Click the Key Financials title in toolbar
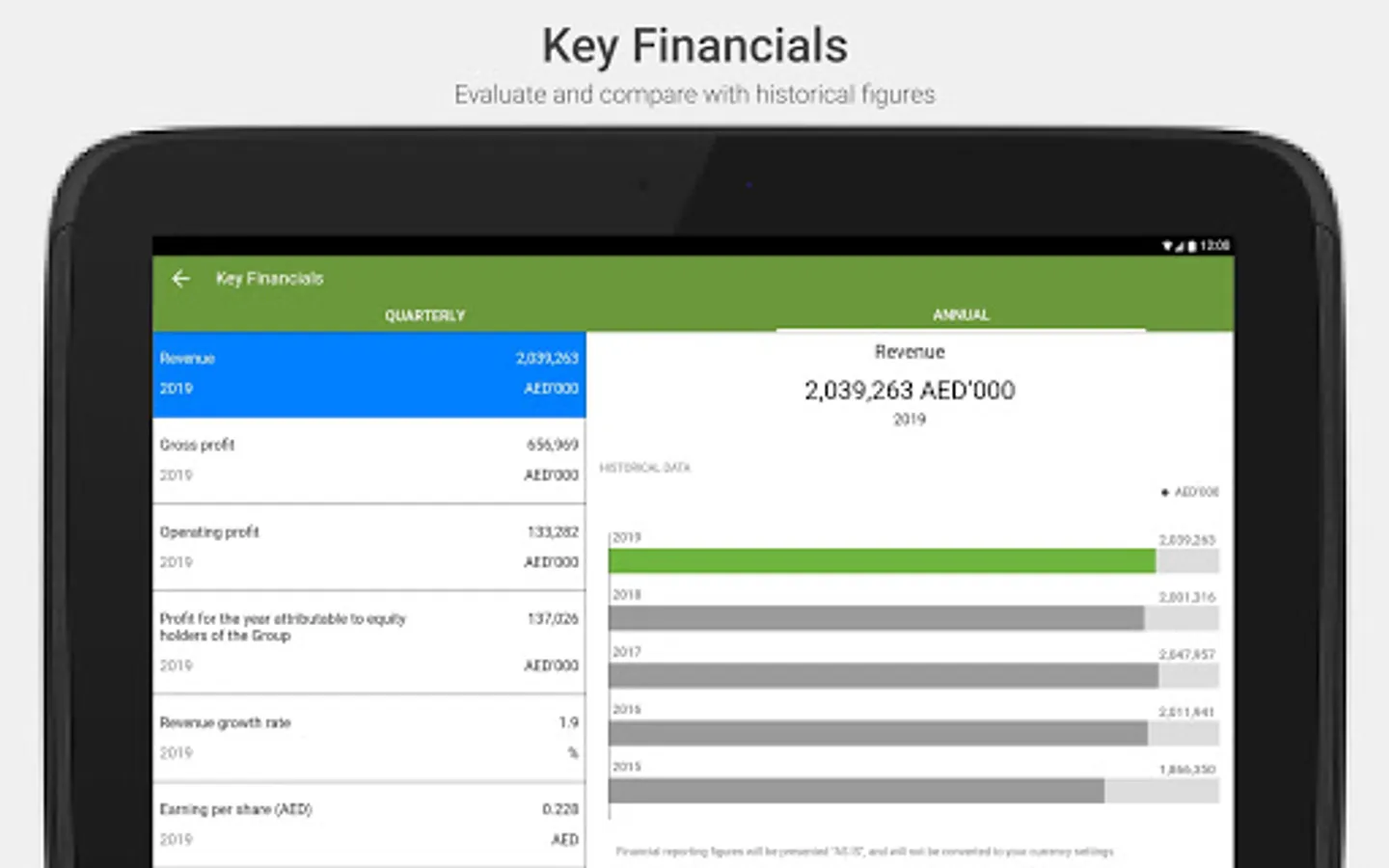The image size is (1389, 868). pyautogui.click(x=269, y=279)
